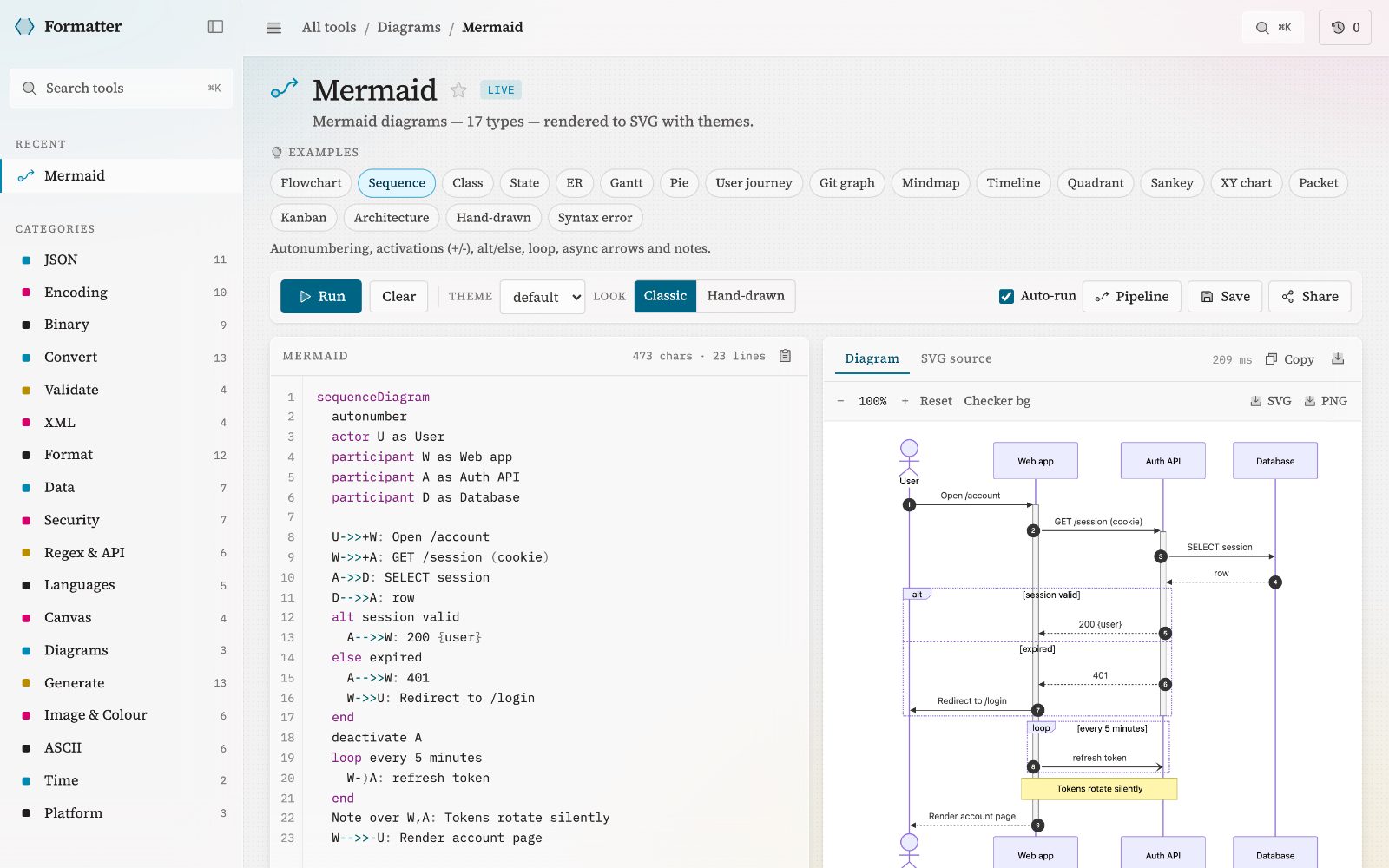
Task: Open the theme dropdown
Action: [x=543, y=297]
